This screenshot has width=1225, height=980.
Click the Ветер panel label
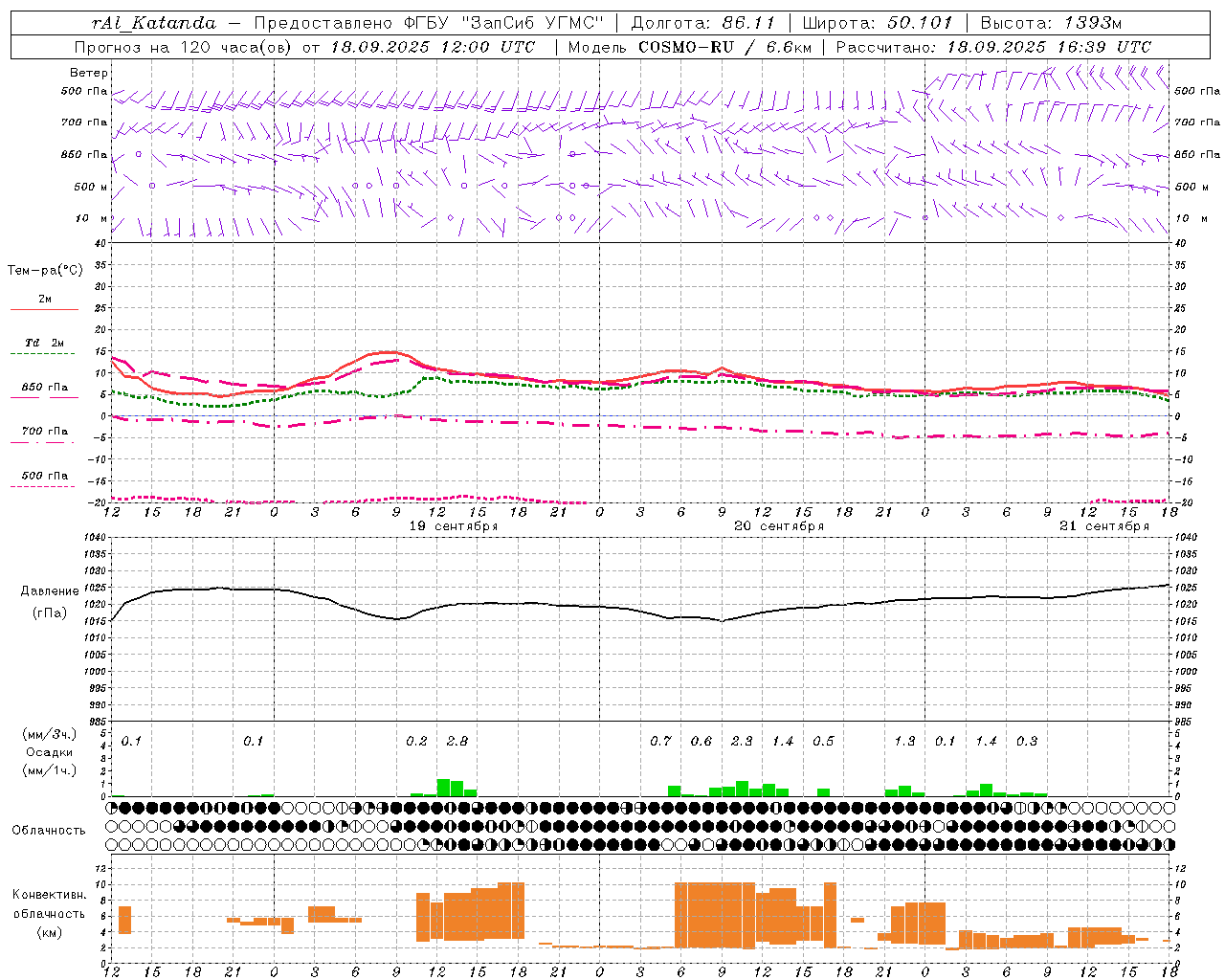pyautogui.click(x=89, y=73)
